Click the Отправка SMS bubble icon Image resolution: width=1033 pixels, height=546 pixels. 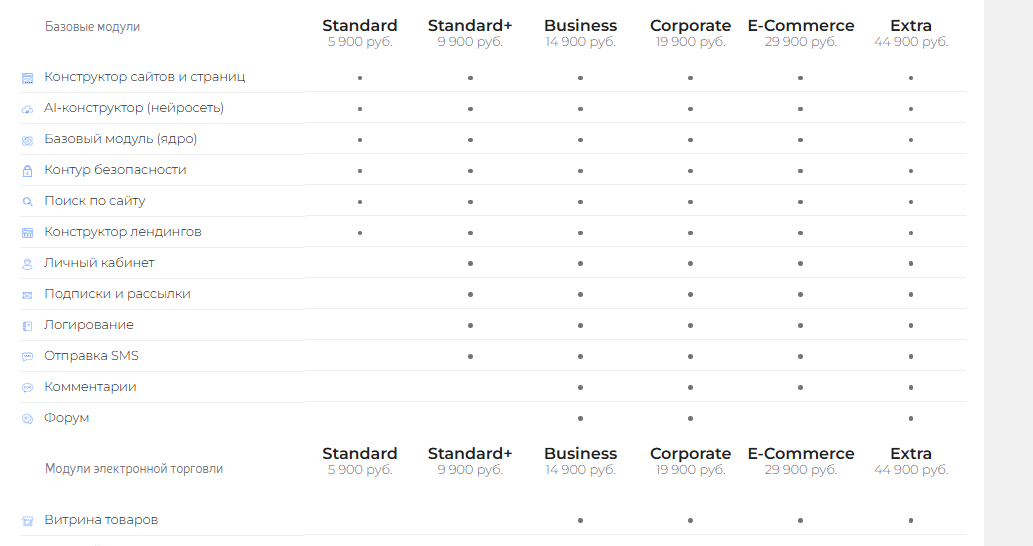pos(28,356)
